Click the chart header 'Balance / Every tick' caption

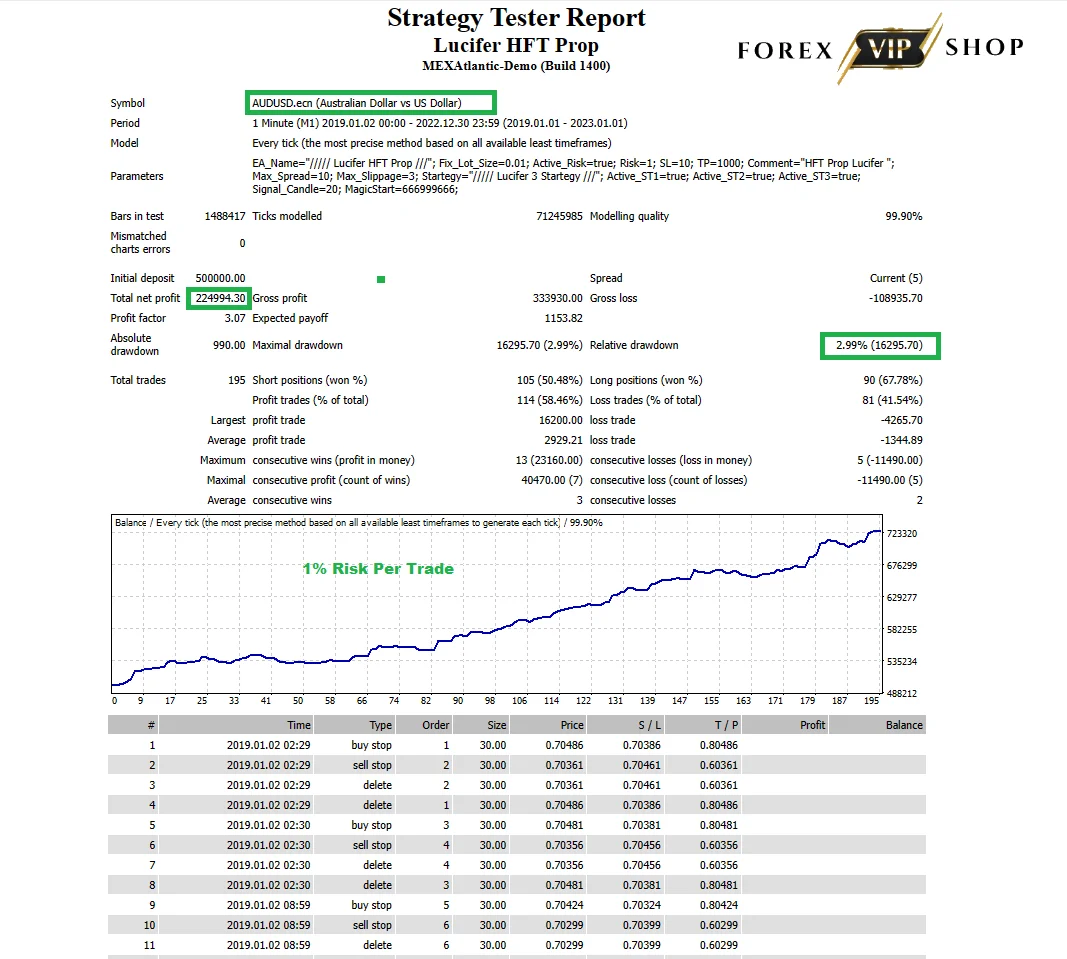[358, 523]
